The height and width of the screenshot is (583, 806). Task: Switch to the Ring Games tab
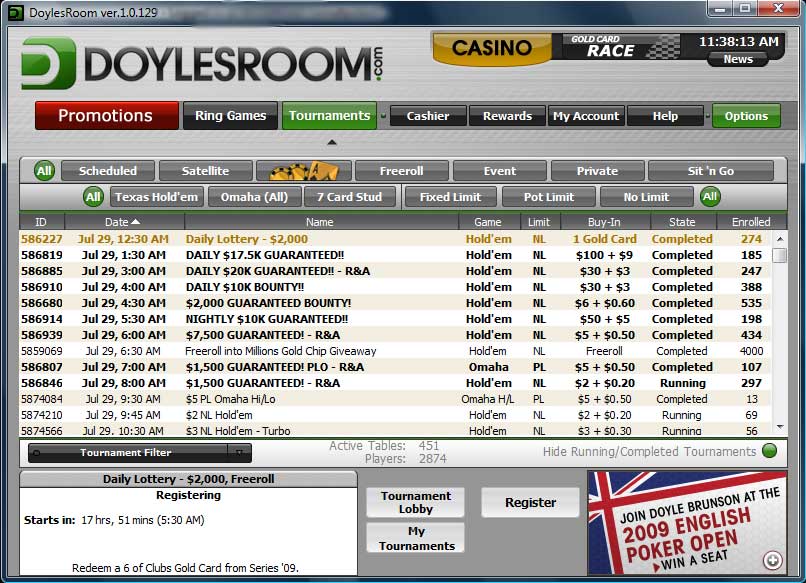[230, 116]
